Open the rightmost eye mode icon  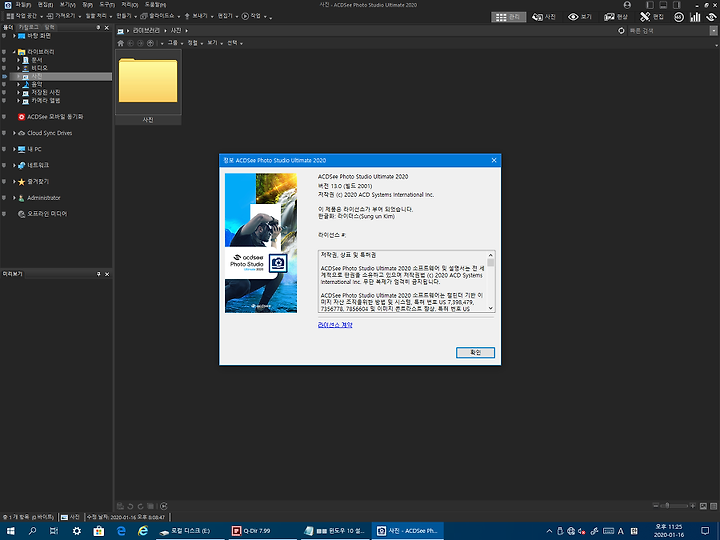[x=711, y=17]
